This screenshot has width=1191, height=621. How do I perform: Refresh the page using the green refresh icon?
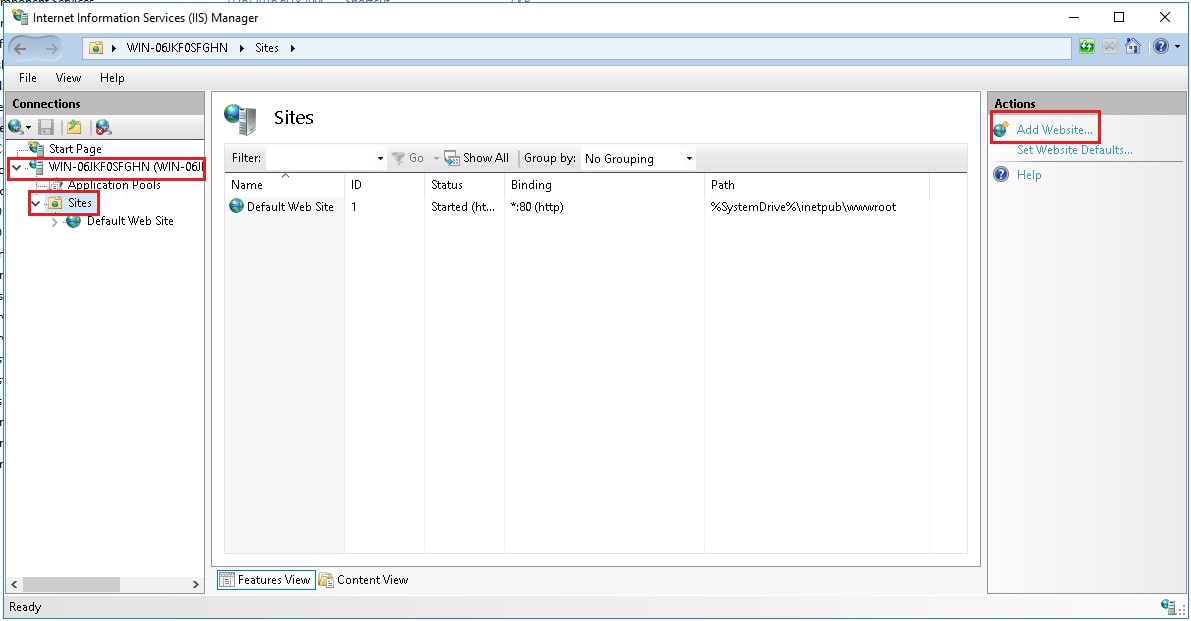pos(1086,47)
